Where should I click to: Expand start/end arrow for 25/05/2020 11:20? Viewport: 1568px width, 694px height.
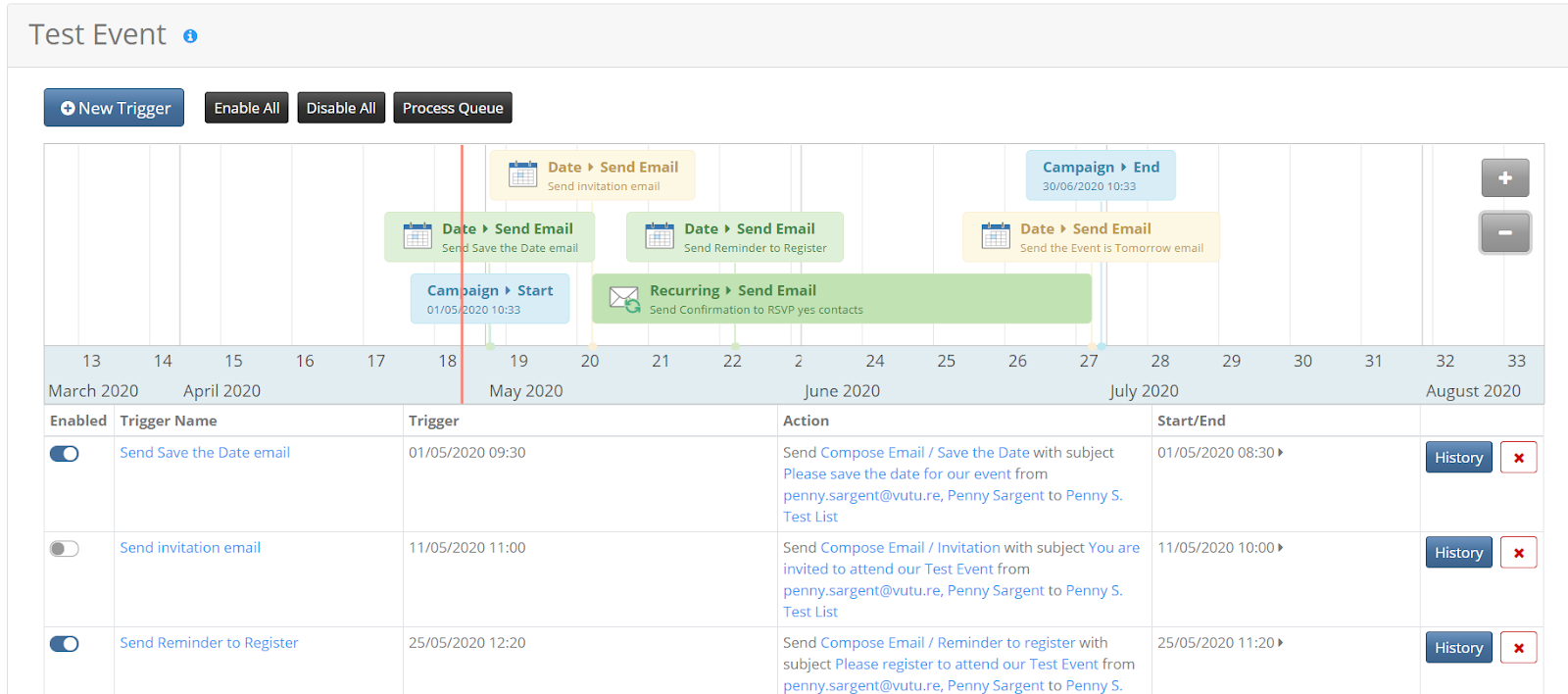(1280, 643)
